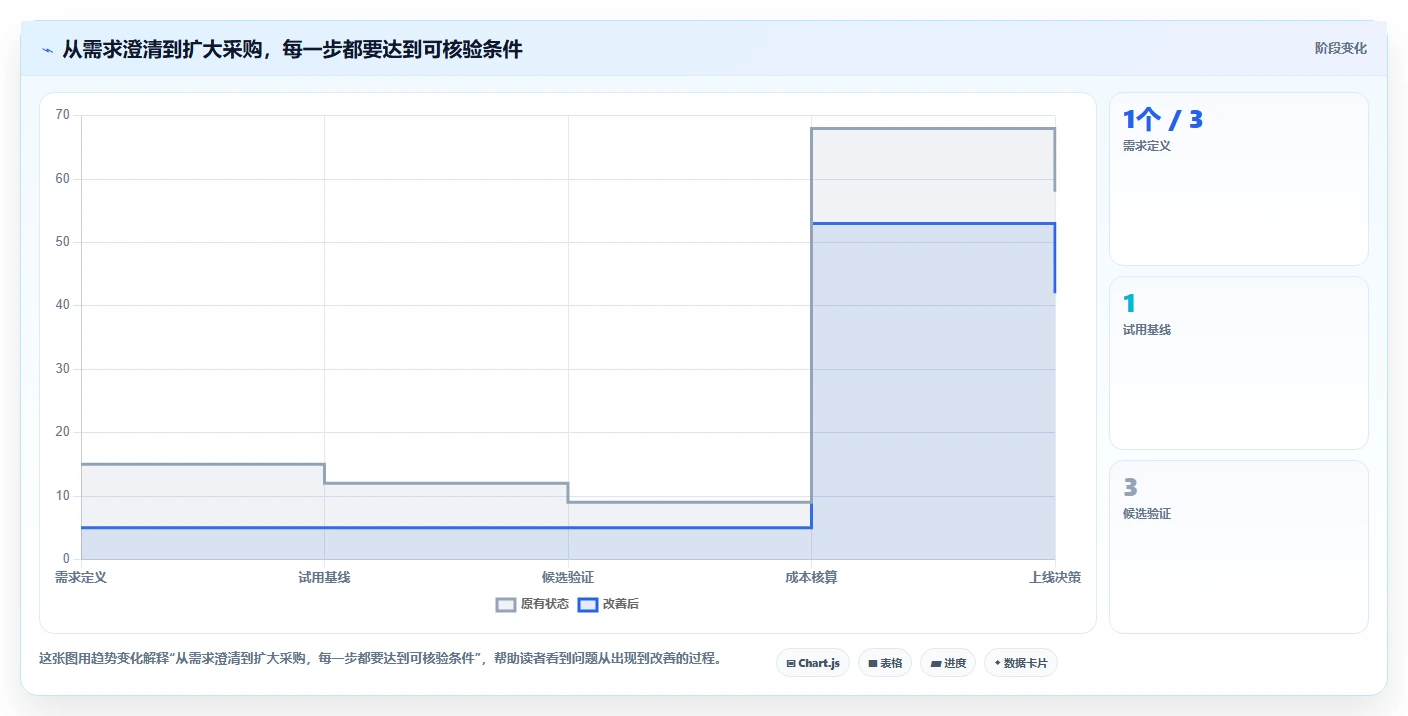Toggle the 原有状态 legend entry
The image size is (1408, 716).
(x=532, y=604)
